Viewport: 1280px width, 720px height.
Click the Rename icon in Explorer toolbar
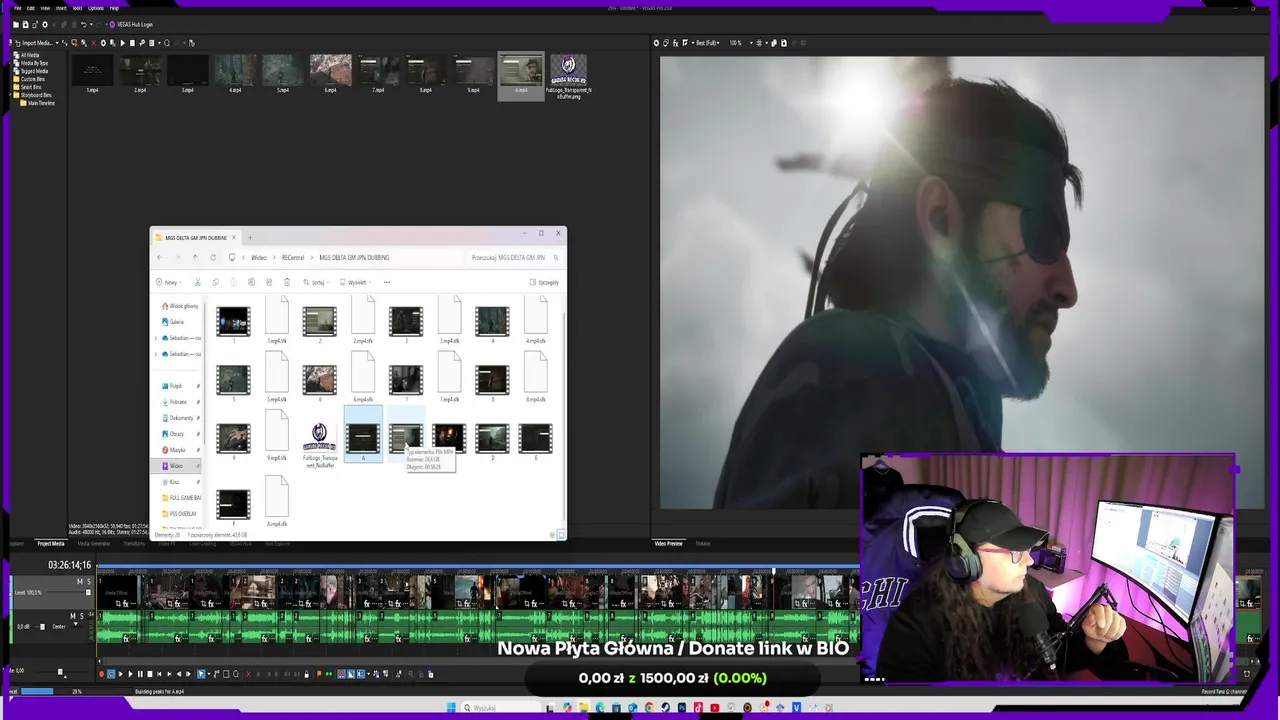point(252,282)
